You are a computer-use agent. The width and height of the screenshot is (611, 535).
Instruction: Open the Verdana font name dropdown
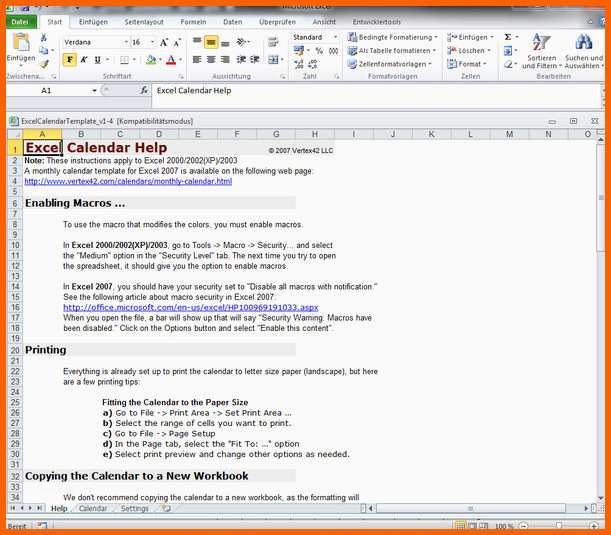[x=126, y=42]
